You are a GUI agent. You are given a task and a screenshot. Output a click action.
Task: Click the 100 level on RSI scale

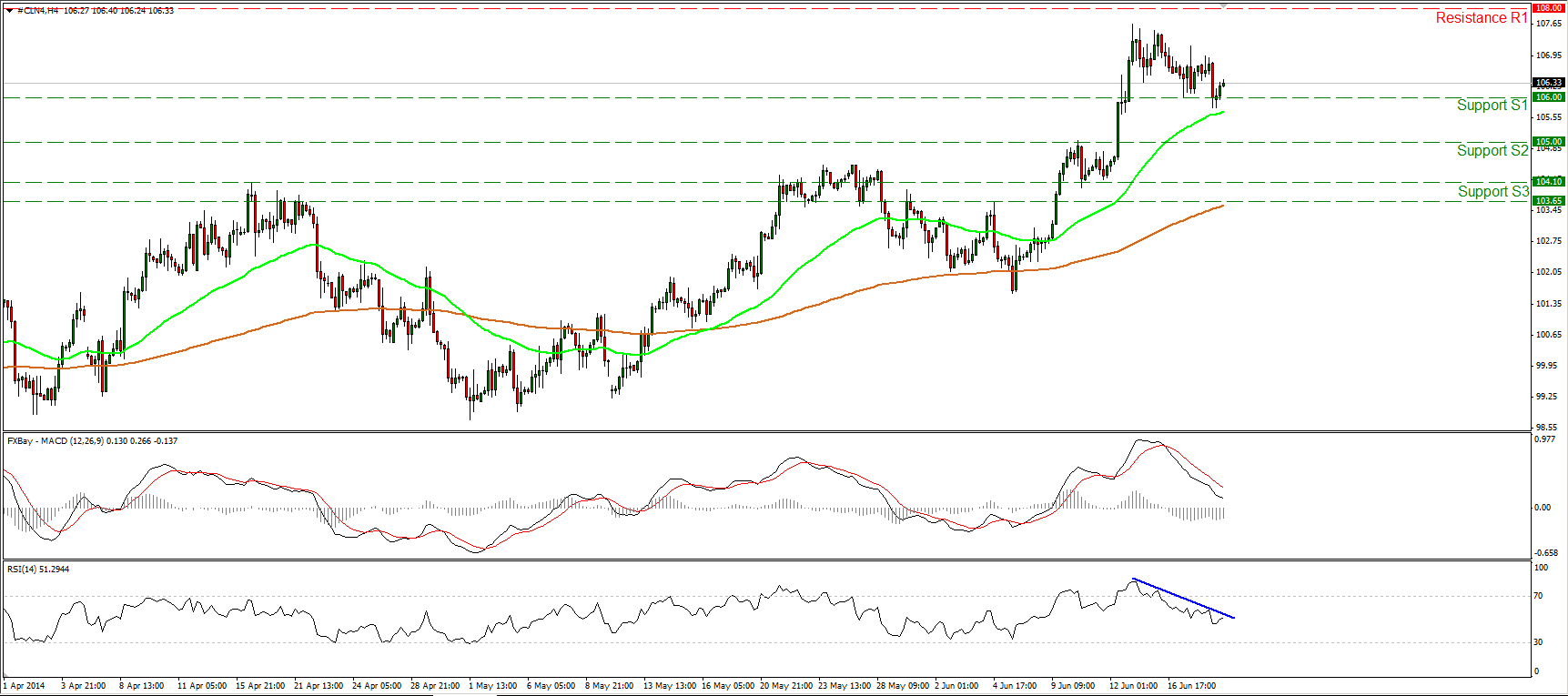tap(1542, 568)
